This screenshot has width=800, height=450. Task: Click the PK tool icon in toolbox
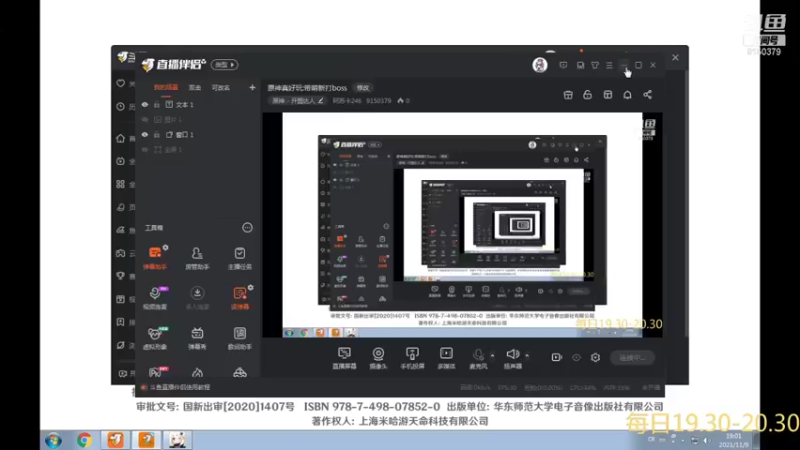tap(156, 372)
